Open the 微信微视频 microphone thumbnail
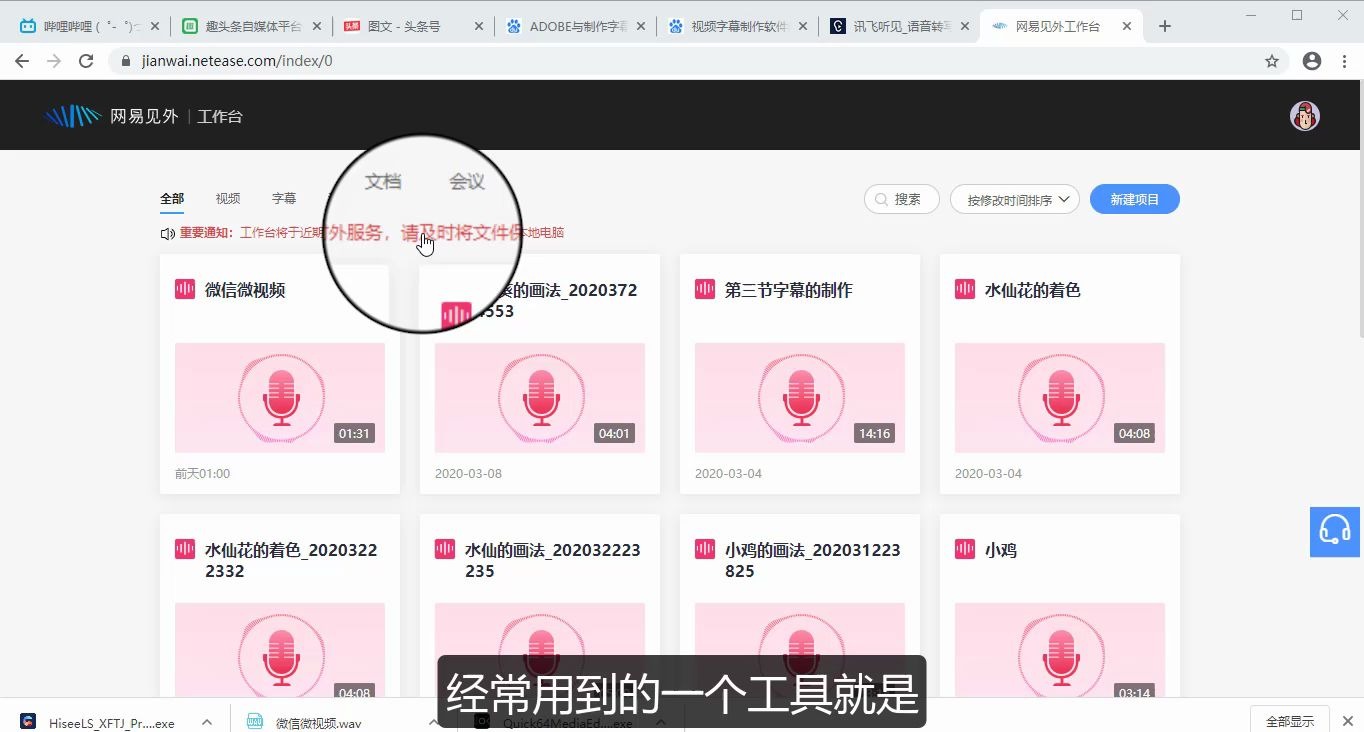 (280, 398)
